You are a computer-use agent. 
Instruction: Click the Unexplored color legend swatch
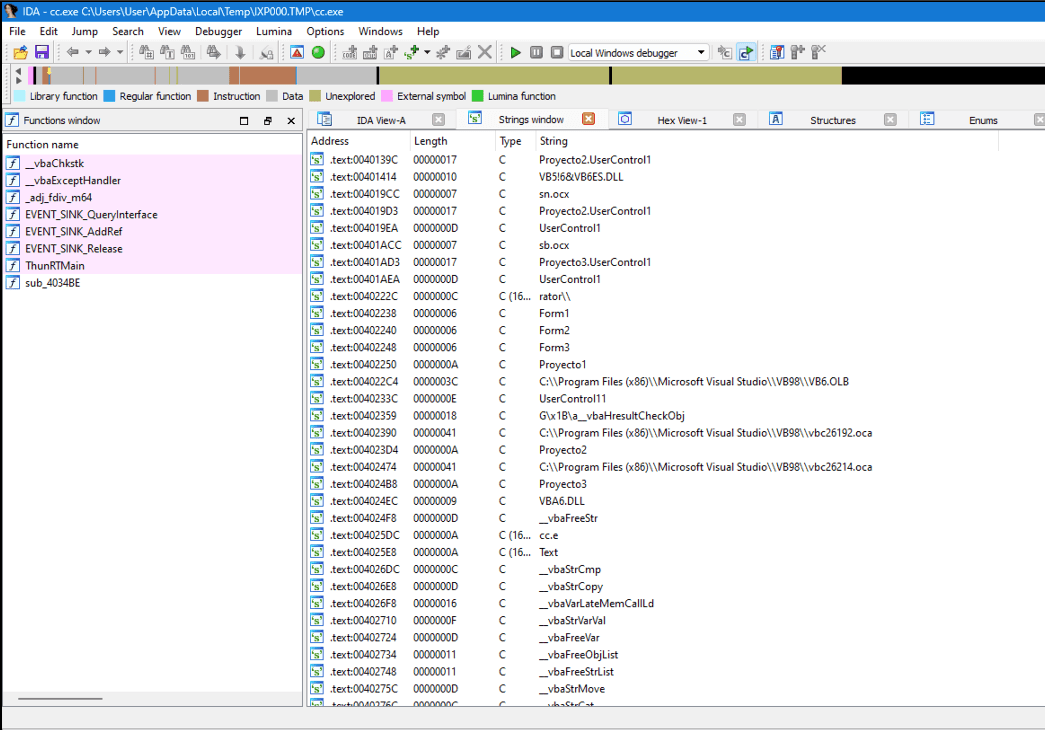tap(315, 96)
